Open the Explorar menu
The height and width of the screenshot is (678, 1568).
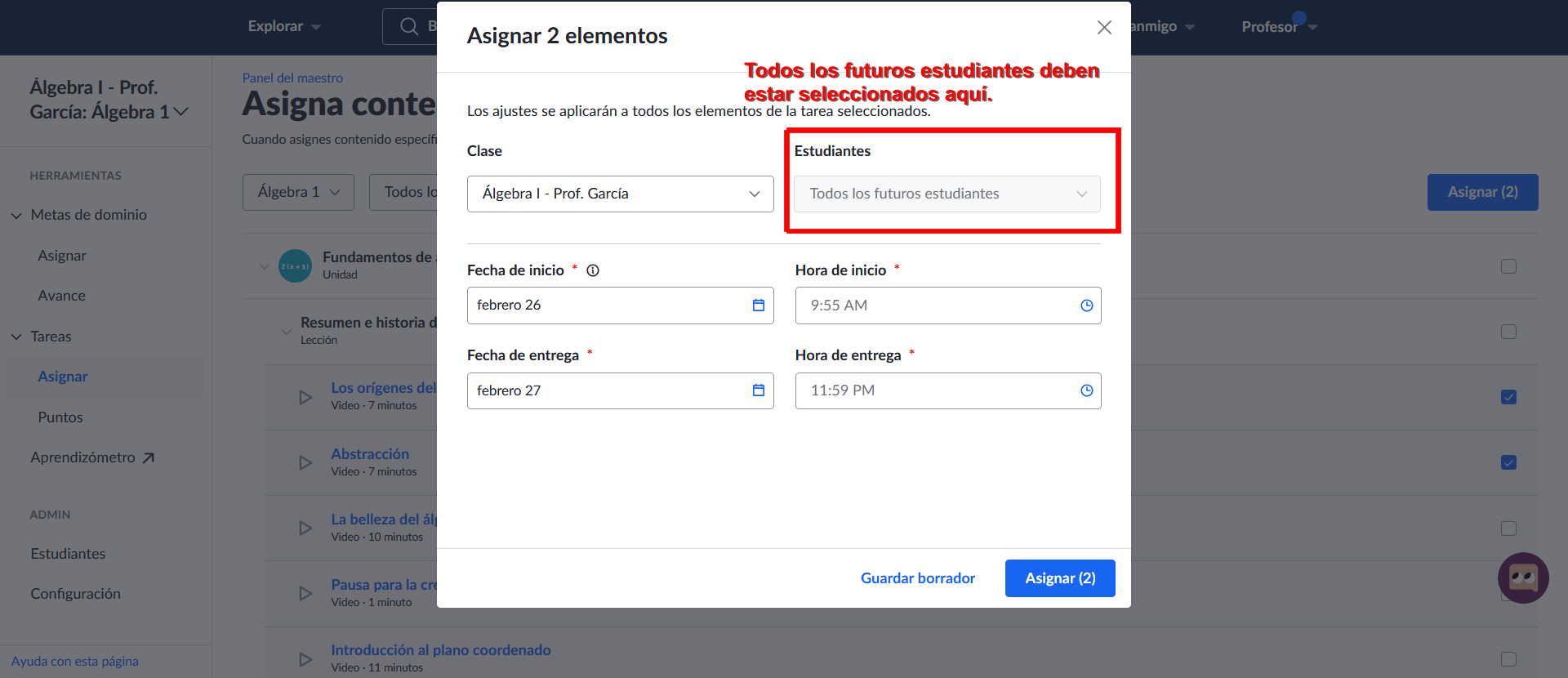point(284,26)
